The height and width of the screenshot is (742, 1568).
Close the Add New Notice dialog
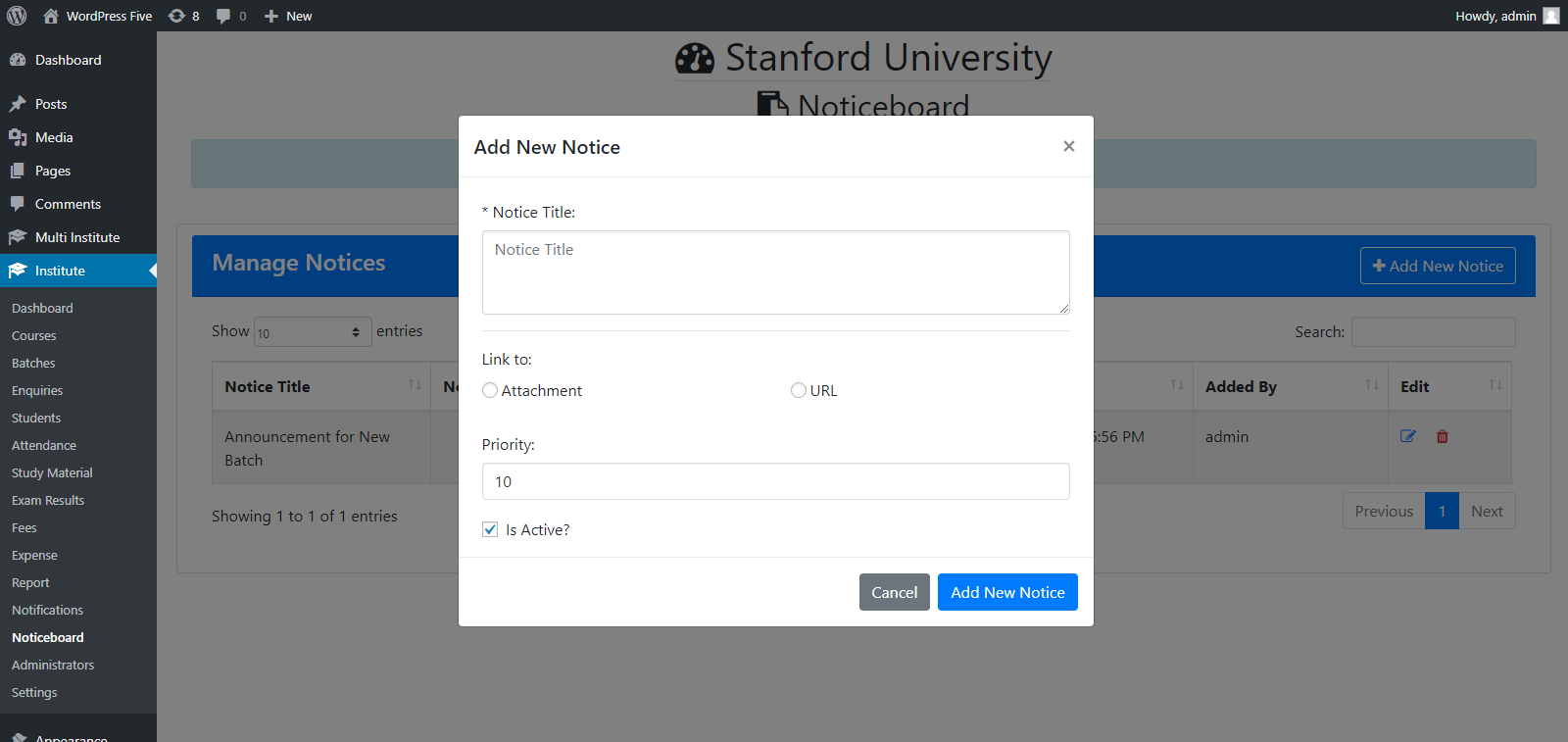coord(1069,146)
